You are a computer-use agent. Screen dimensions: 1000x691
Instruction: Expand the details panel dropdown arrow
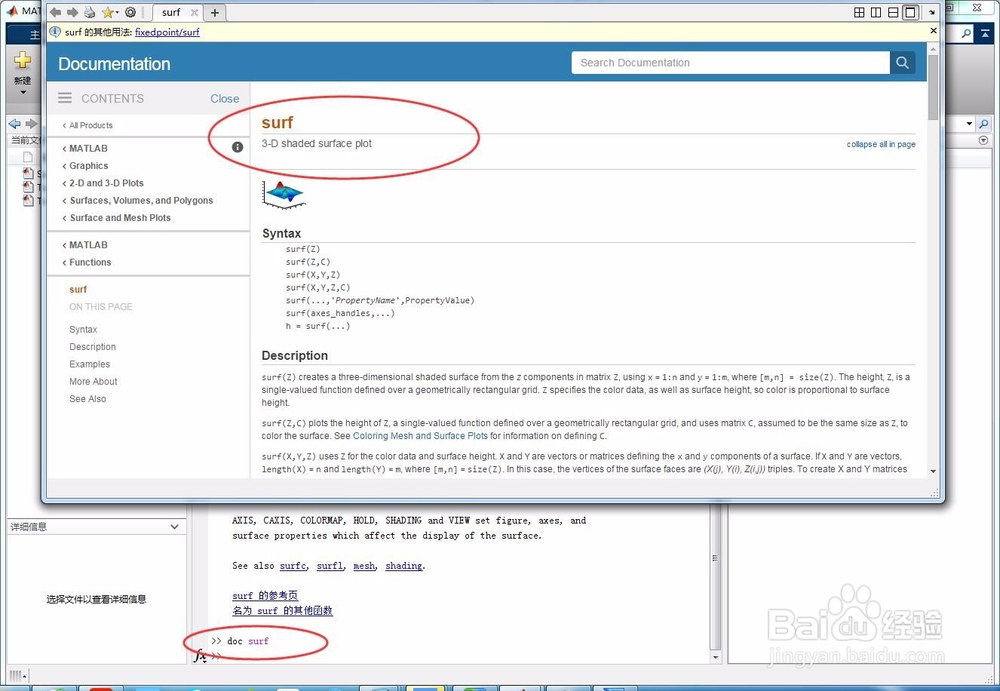(x=174, y=527)
